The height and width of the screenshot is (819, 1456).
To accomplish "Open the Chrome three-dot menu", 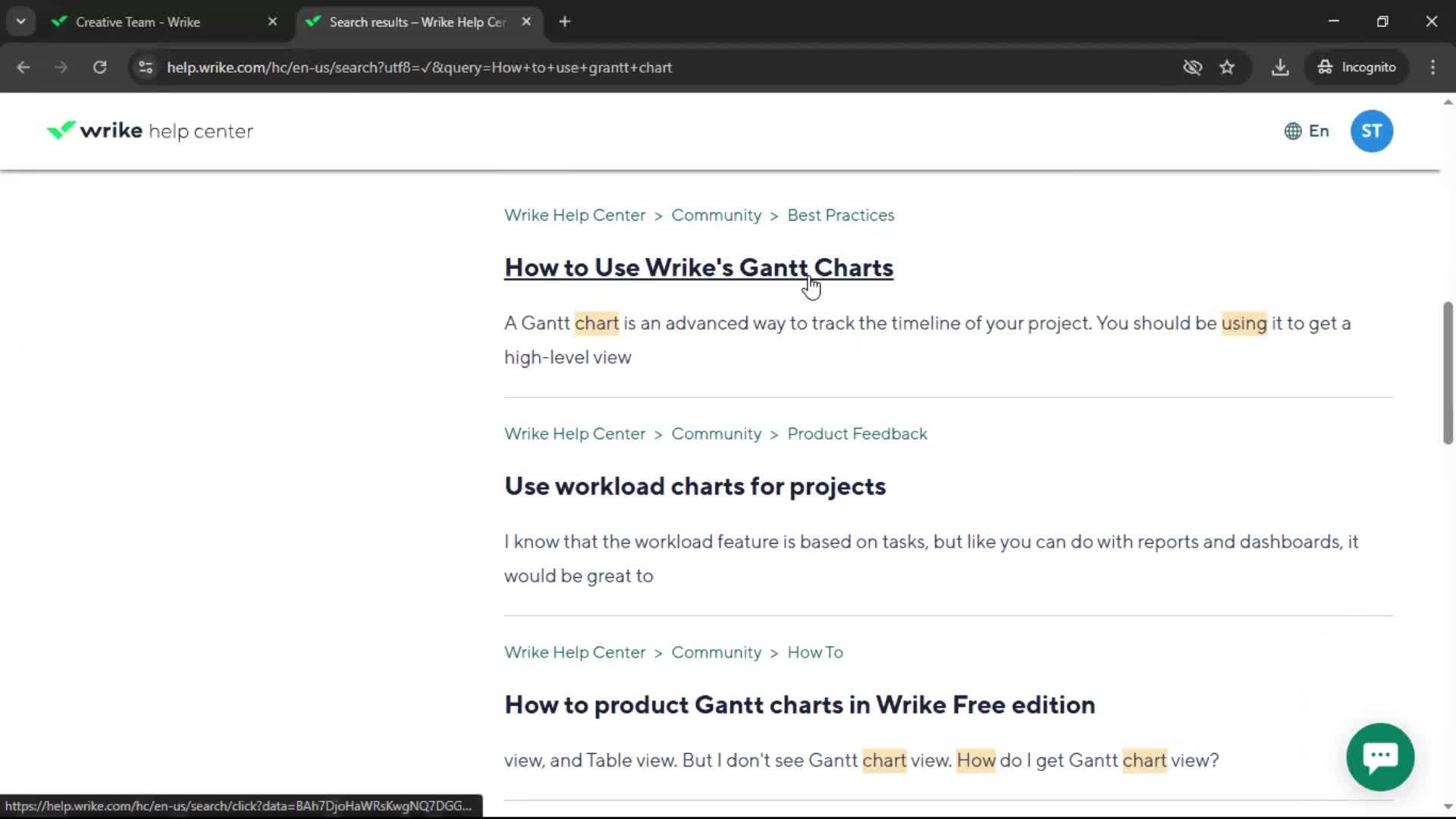I will point(1432,67).
